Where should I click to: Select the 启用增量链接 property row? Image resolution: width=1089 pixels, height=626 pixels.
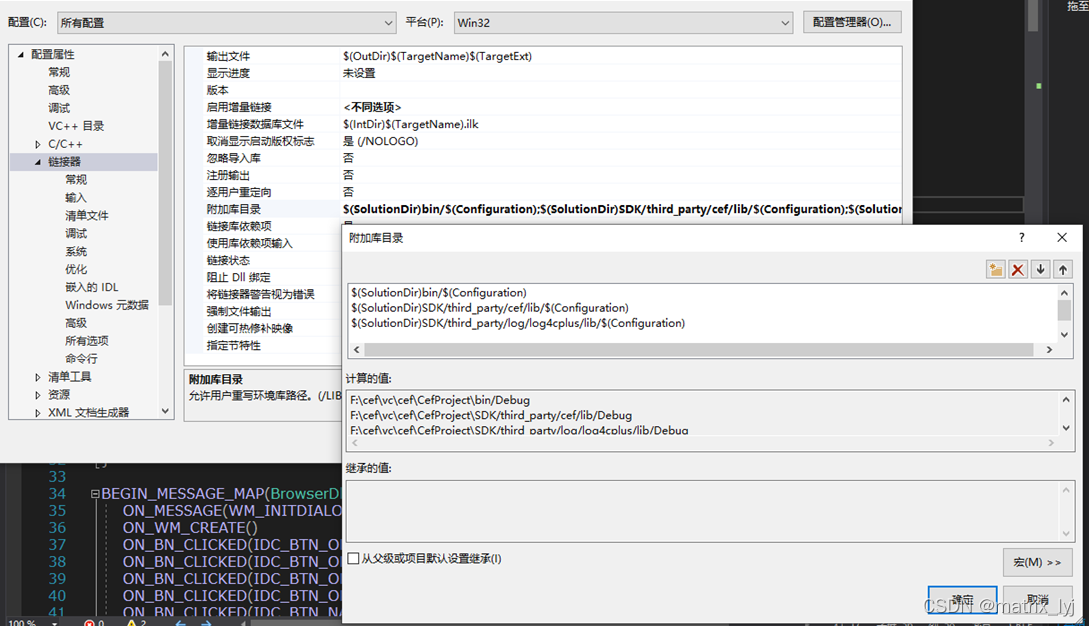(x=543, y=107)
